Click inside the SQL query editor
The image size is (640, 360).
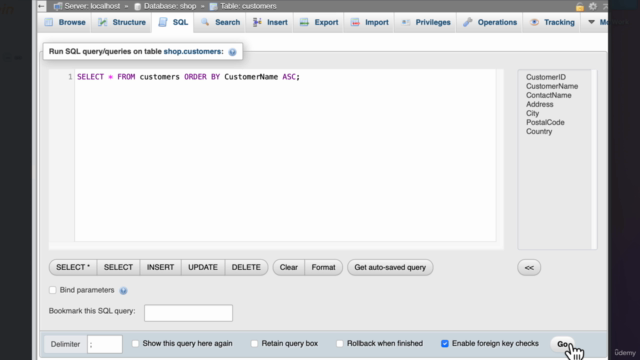pos(285,155)
